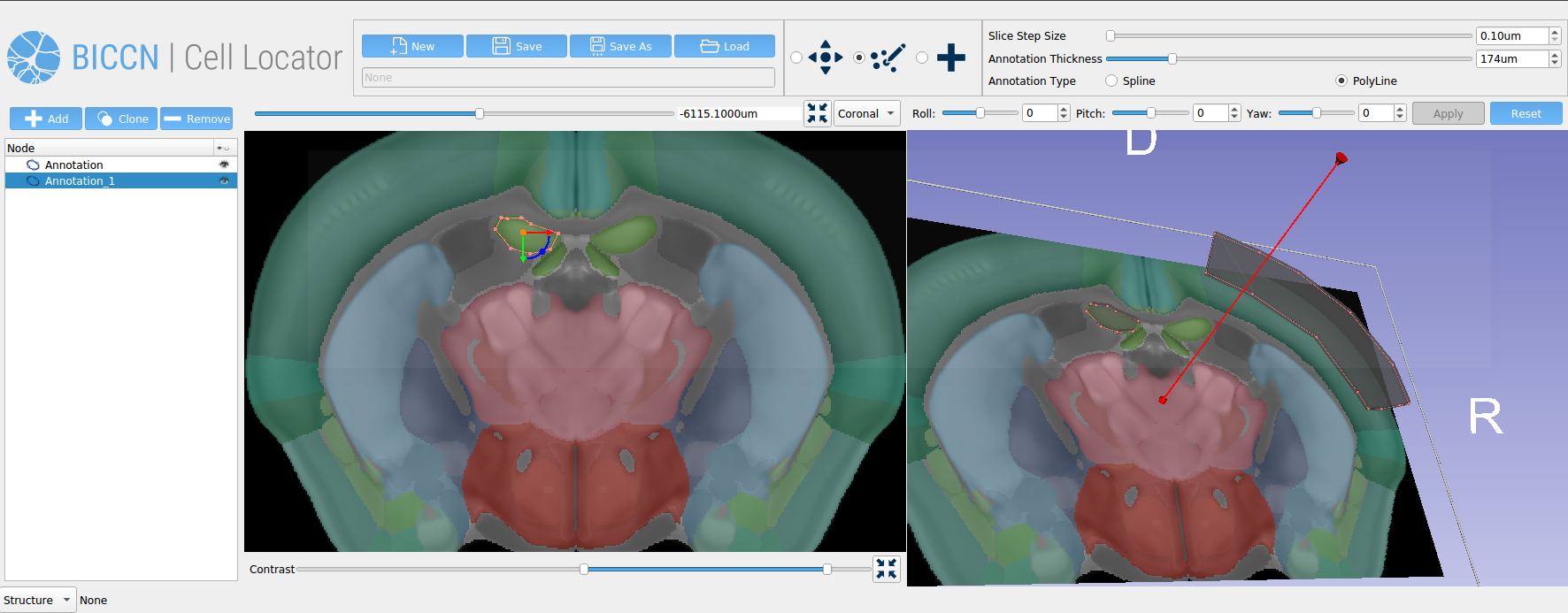This screenshot has height=613, width=1568.
Task: Open the Structure dropdown at the bottom left
Action: (38, 600)
